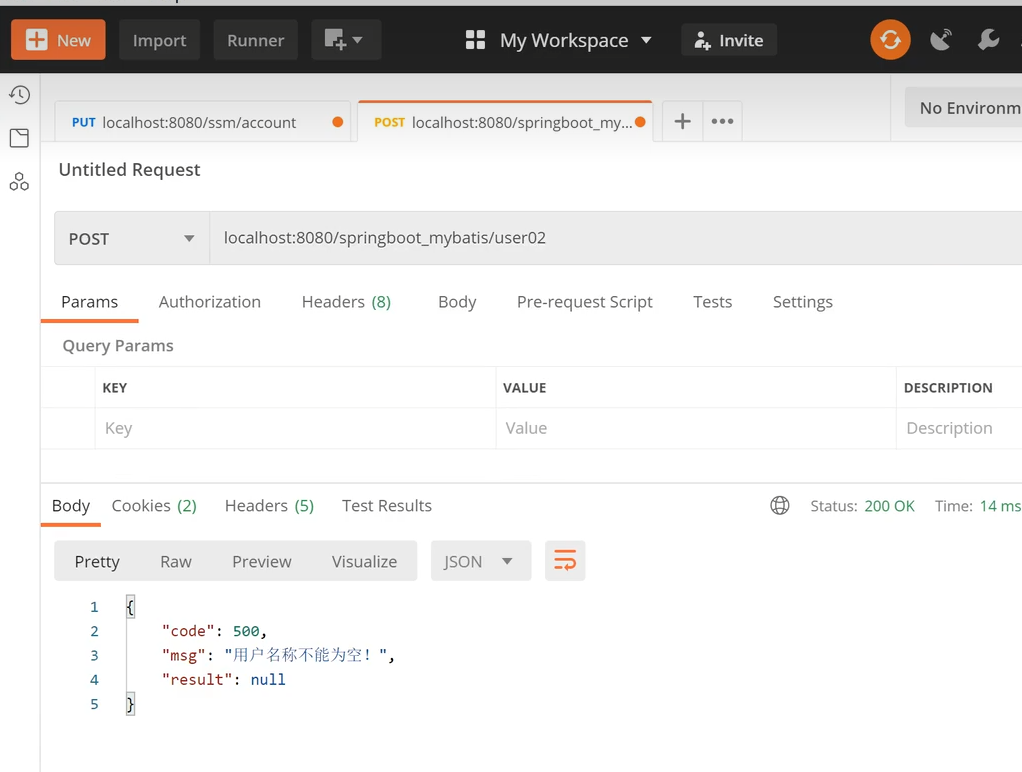Open the wrench settings icon
Screen dimensions: 1022x772
coord(988,40)
